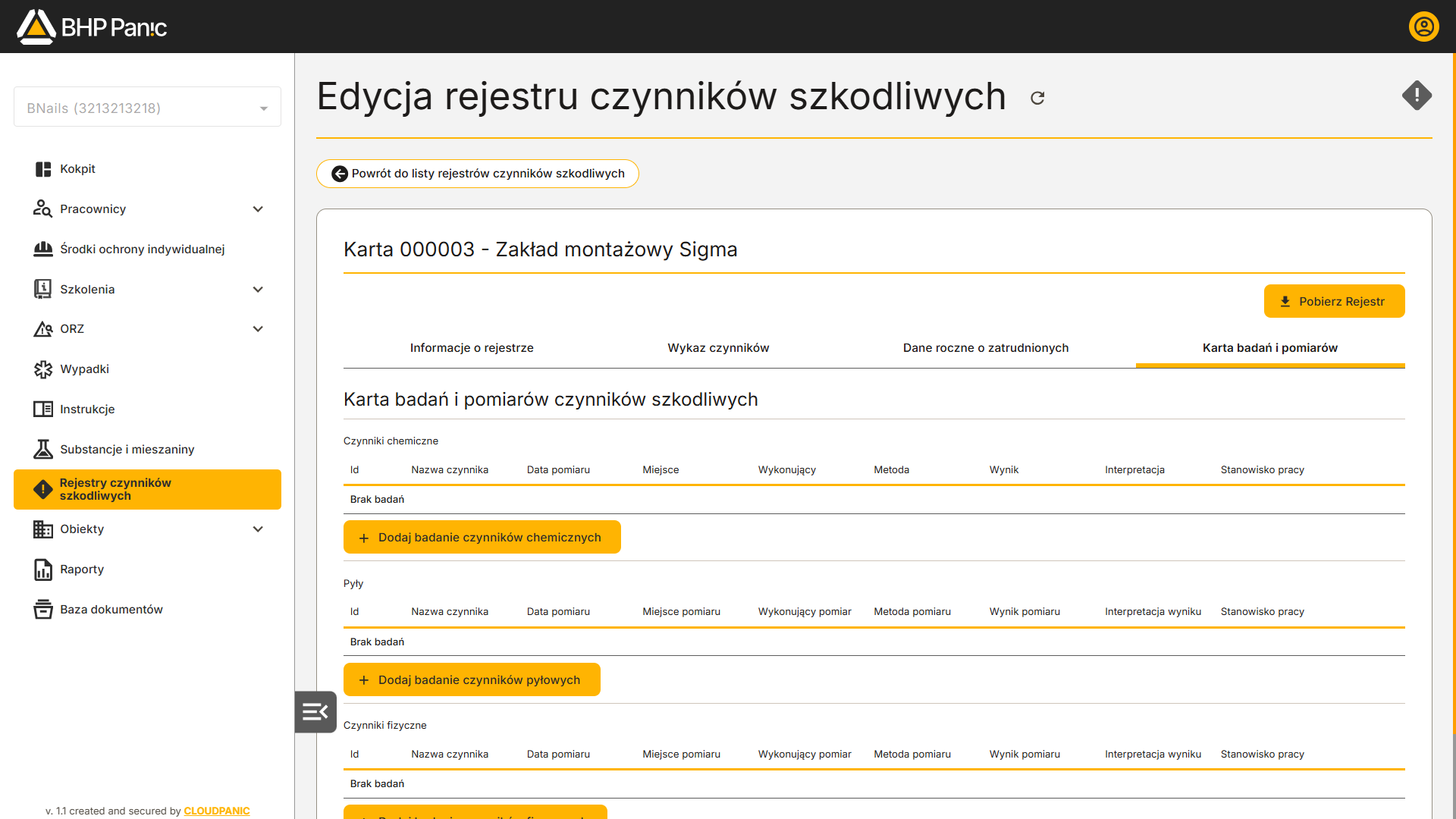The image size is (1456, 819).
Task: Click the Czynniki chemiczne Nazwa czynnika header
Action: (450, 470)
